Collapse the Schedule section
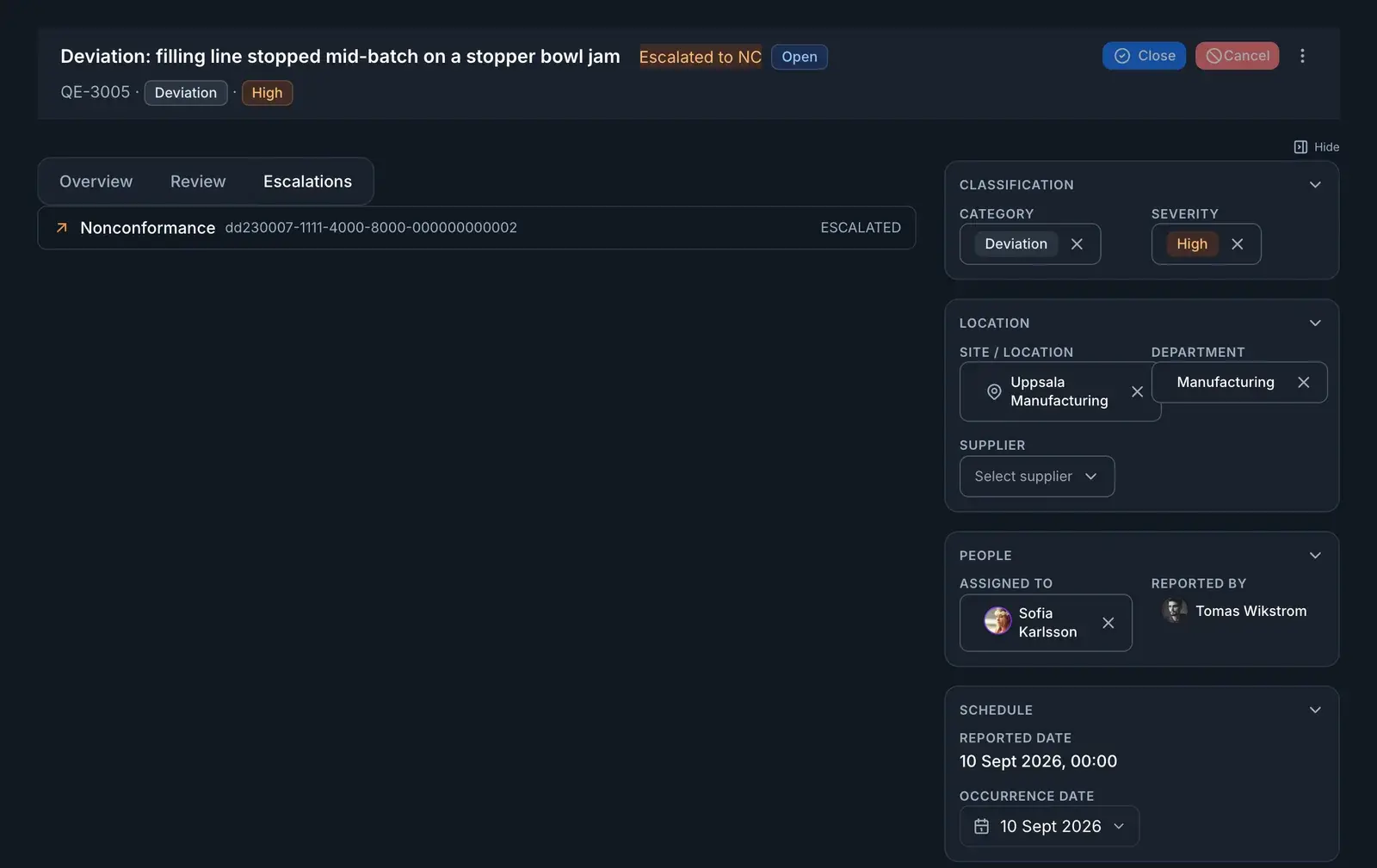This screenshot has height=868, width=1377. coord(1315,711)
